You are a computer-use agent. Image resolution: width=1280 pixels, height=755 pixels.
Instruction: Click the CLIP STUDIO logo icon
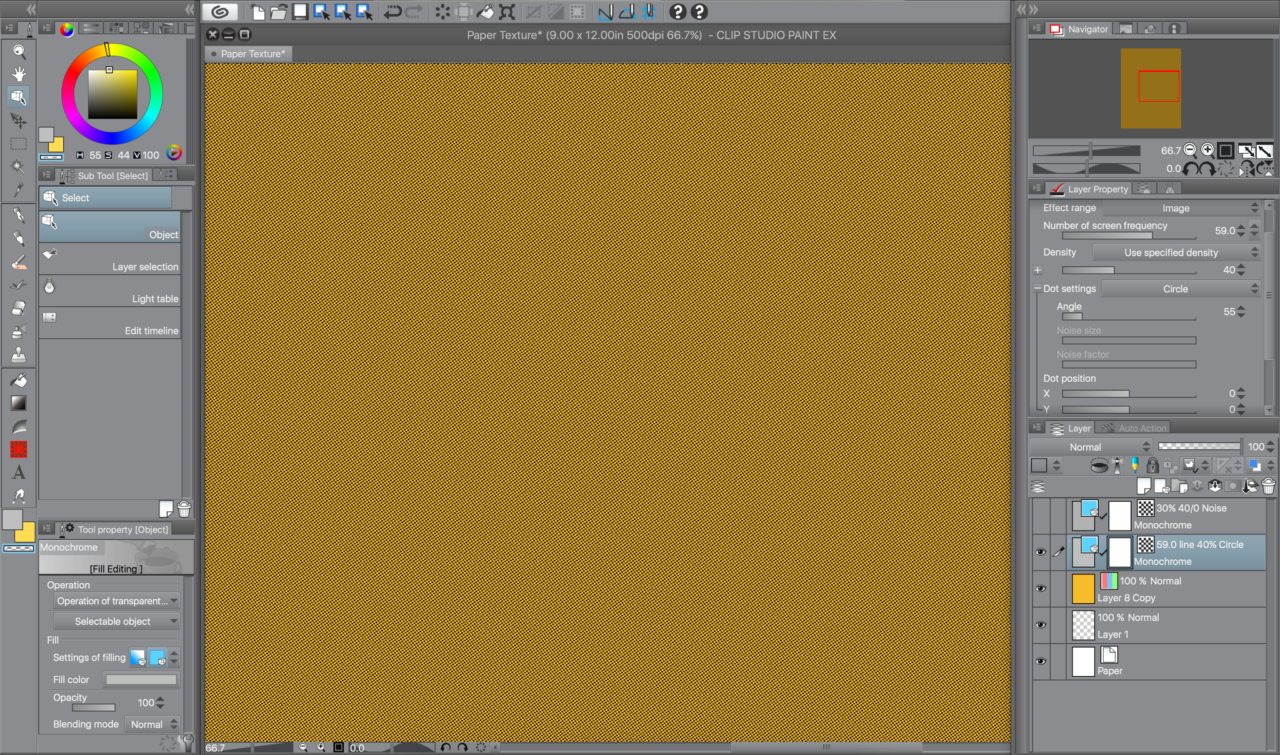click(x=219, y=12)
